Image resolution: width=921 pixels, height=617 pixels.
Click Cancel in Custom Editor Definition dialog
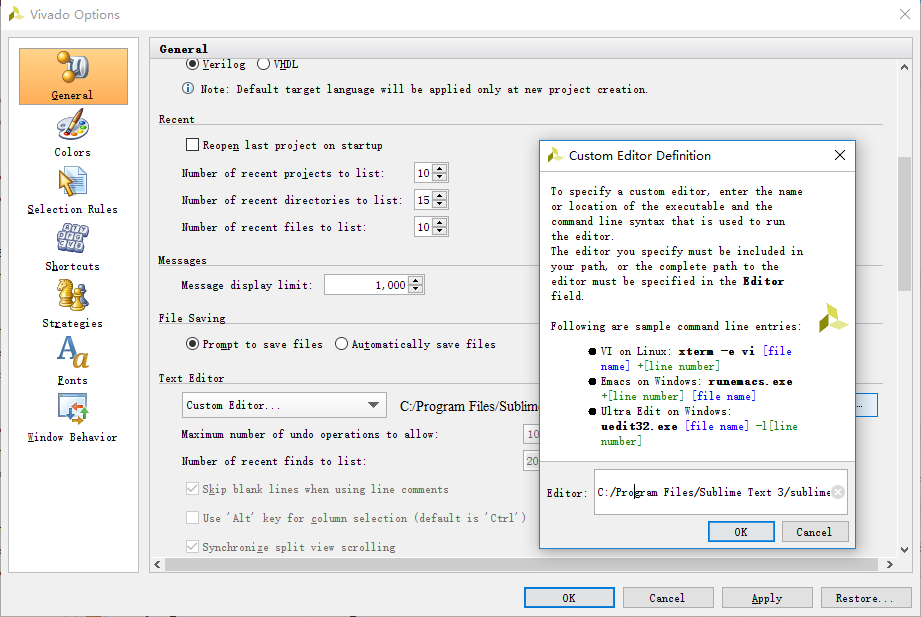point(814,532)
